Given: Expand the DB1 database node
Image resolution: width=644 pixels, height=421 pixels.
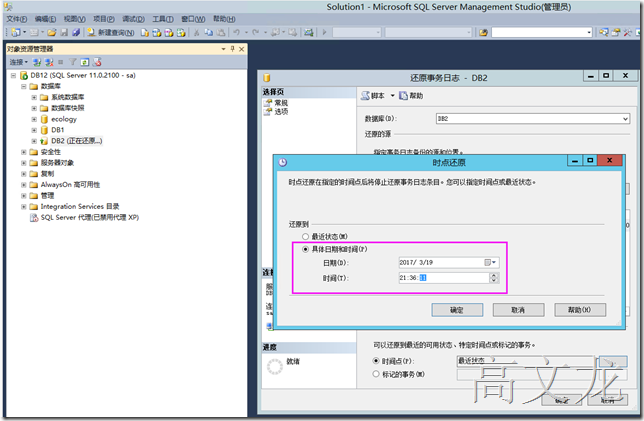Looking at the screenshot, I should (34, 130).
